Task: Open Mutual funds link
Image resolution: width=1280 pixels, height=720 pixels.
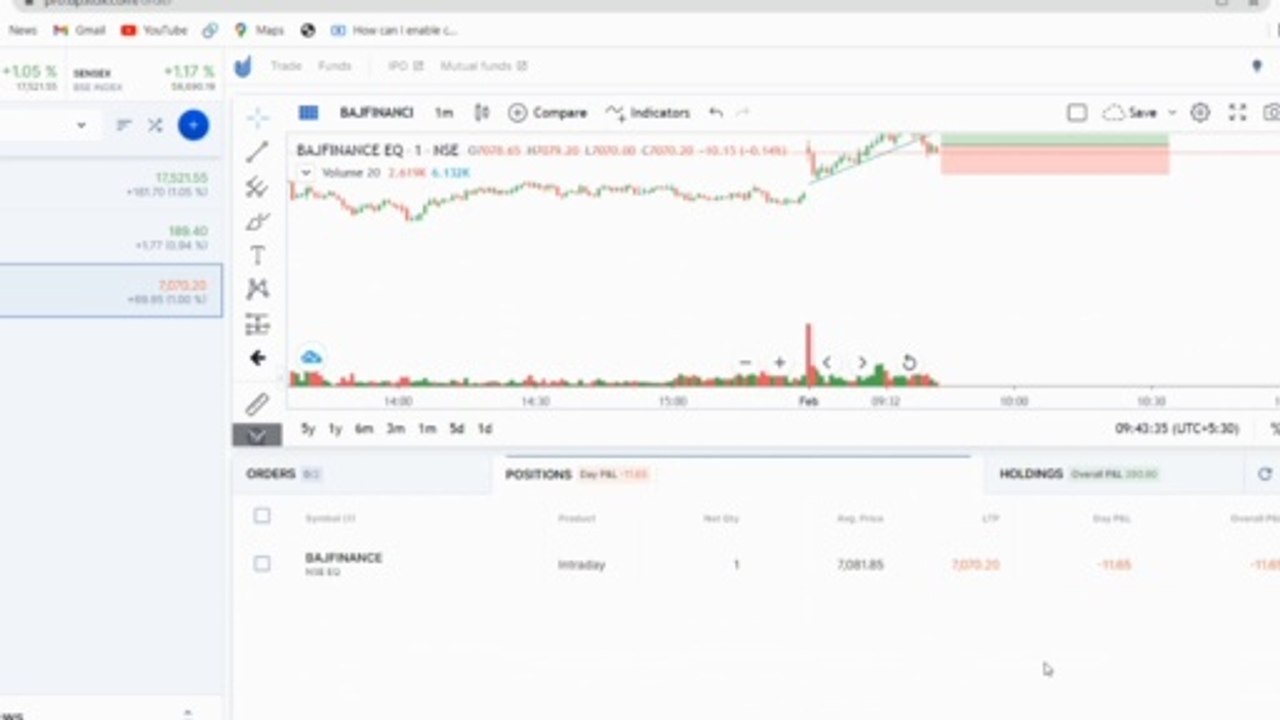Action: coord(484,66)
